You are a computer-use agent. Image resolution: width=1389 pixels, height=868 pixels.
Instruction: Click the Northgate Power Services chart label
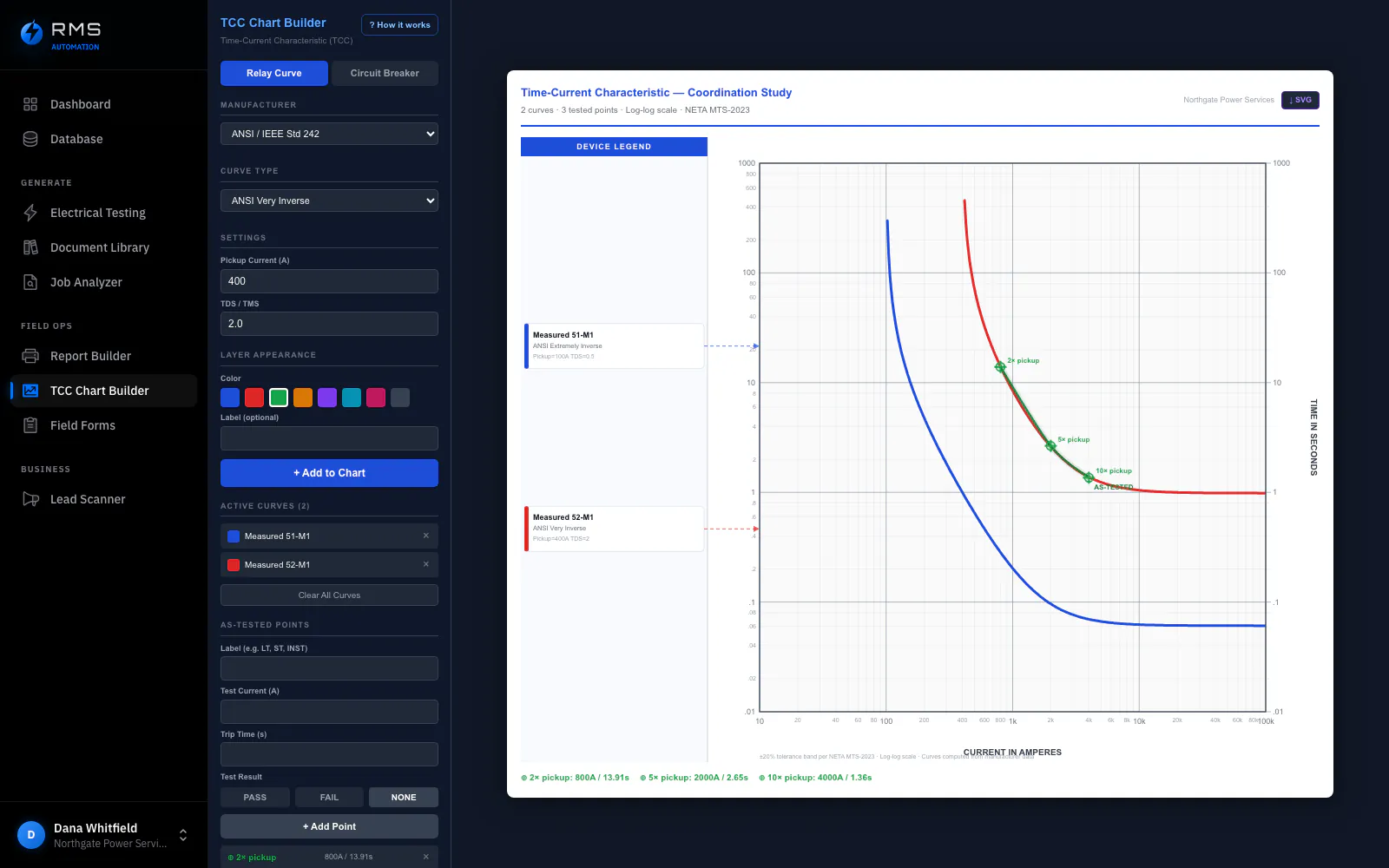1228,100
